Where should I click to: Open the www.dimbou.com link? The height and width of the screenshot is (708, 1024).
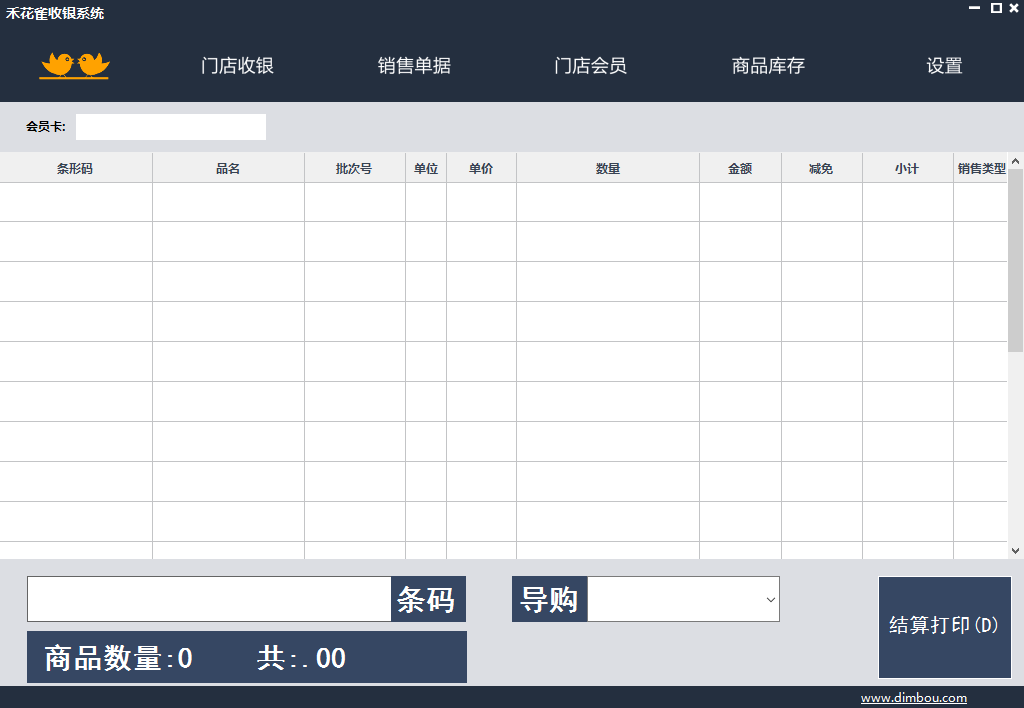tap(914, 698)
